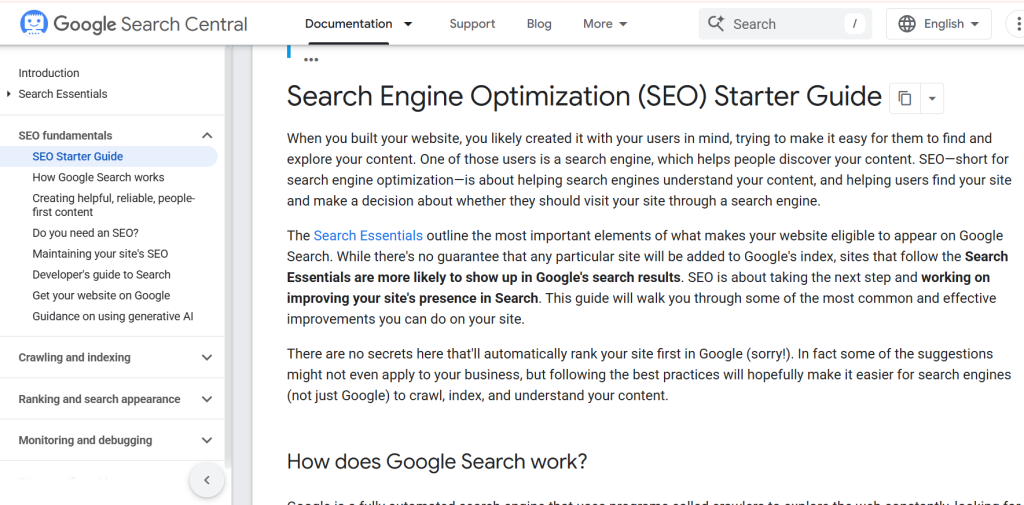Click the slash shortcut key badge
Viewport: 1024px width, 505px height.
tap(854, 24)
